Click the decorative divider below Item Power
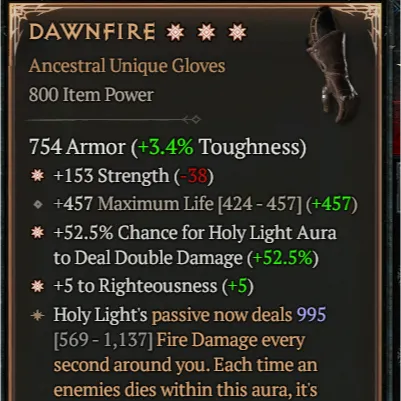401x401 pixels. (x=113, y=119)
